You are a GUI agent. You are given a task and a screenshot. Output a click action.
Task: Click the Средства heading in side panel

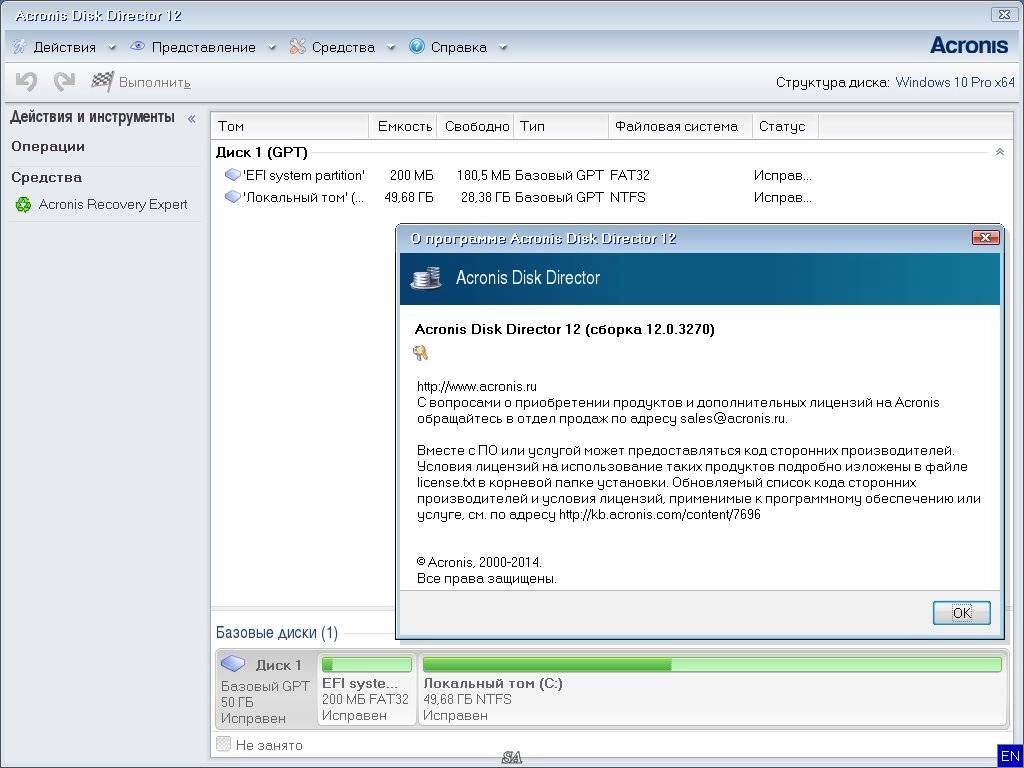[x=46, y=177]
